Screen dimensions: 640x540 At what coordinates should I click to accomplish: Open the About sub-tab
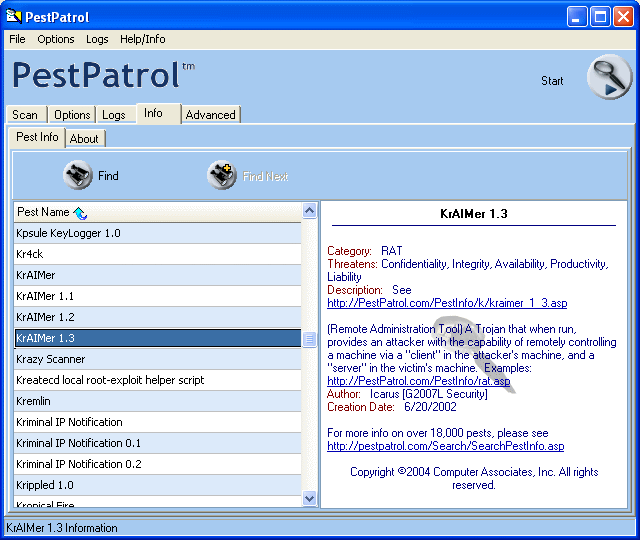coord(84,139)
